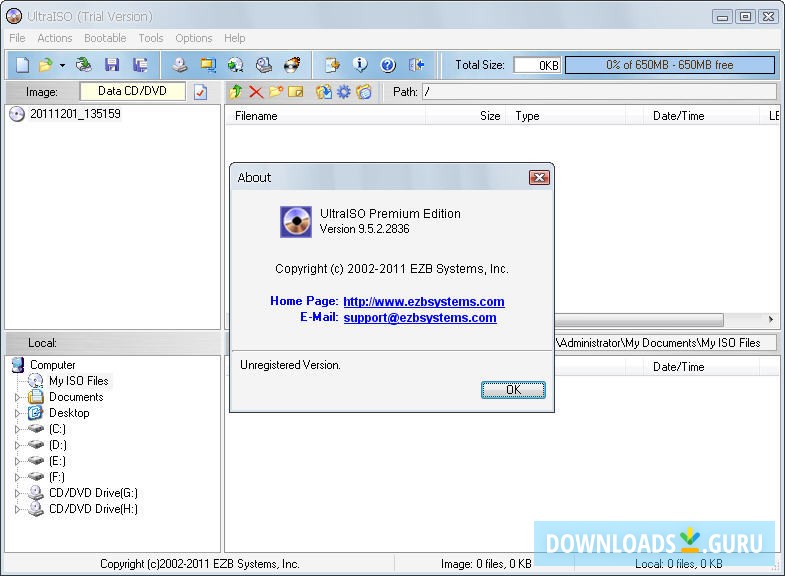
Task: Open the Bootable menu
Action: click(105, 38)
